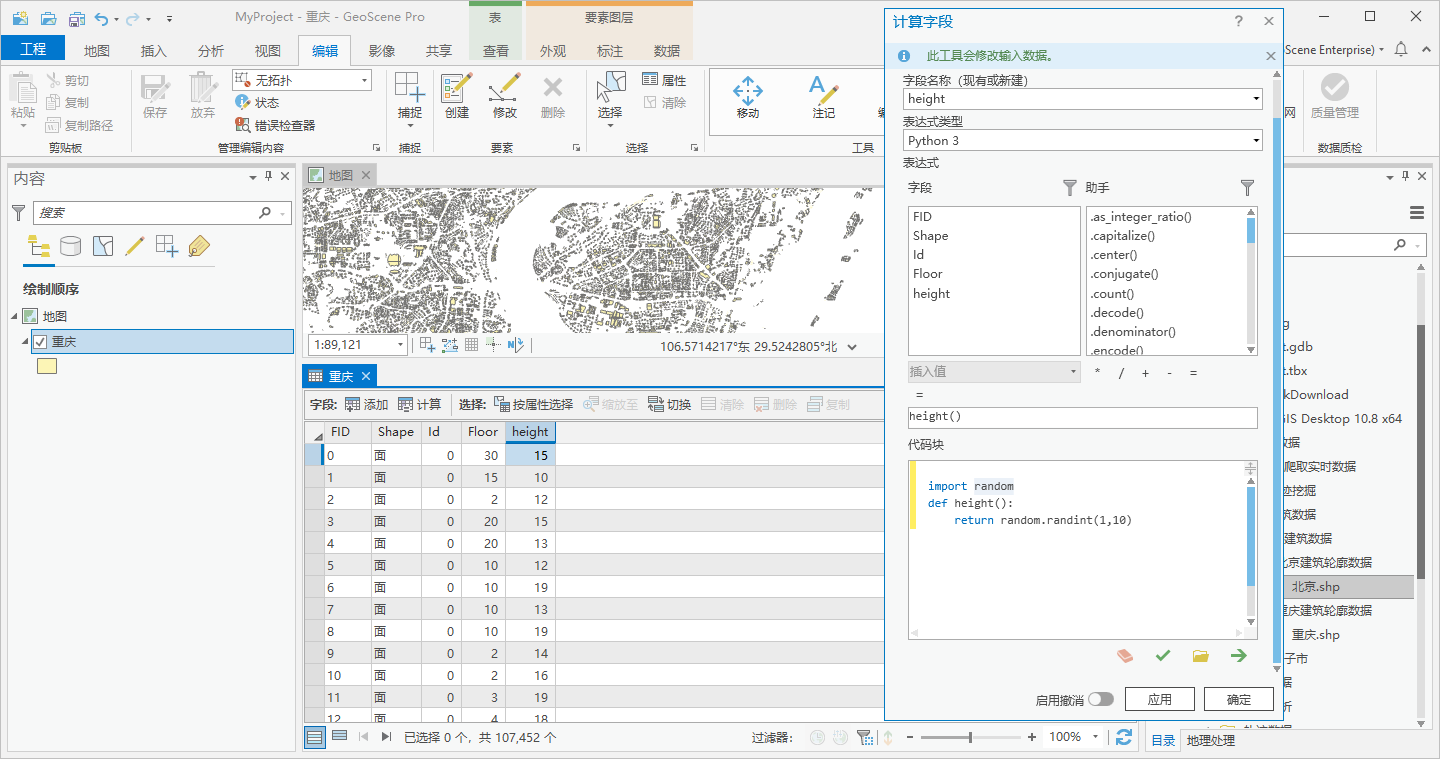The height and width of the screenshot is (759, 1440).
Task: Click the green checkmark verify icon
Action: click(x=1162, y=656)
